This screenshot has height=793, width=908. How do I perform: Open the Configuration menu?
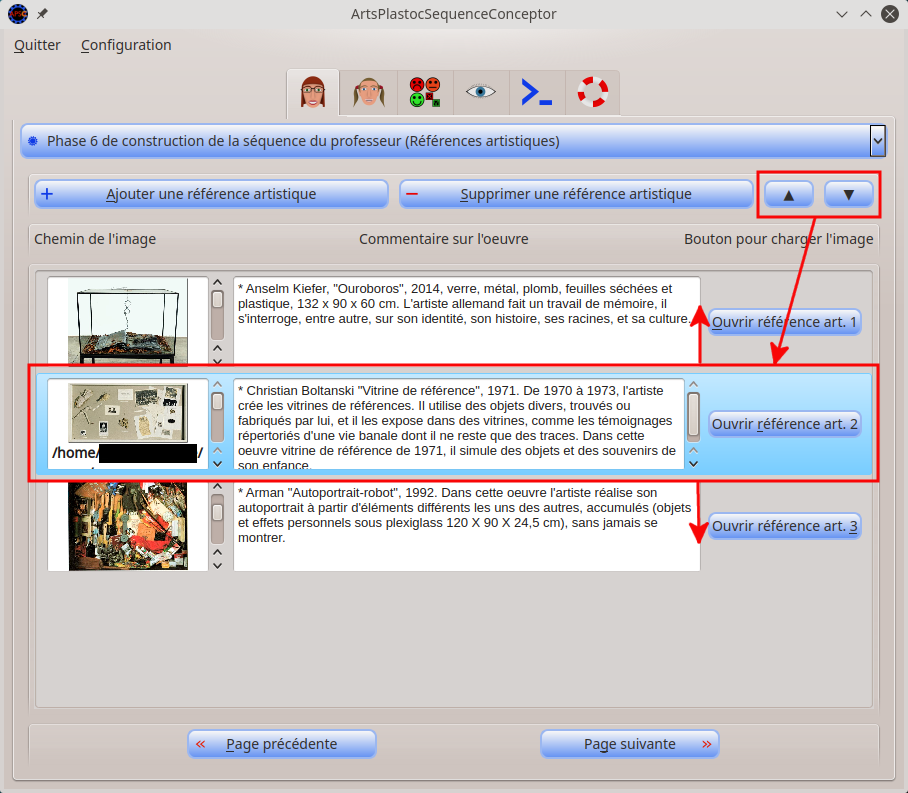click(126, 45)
